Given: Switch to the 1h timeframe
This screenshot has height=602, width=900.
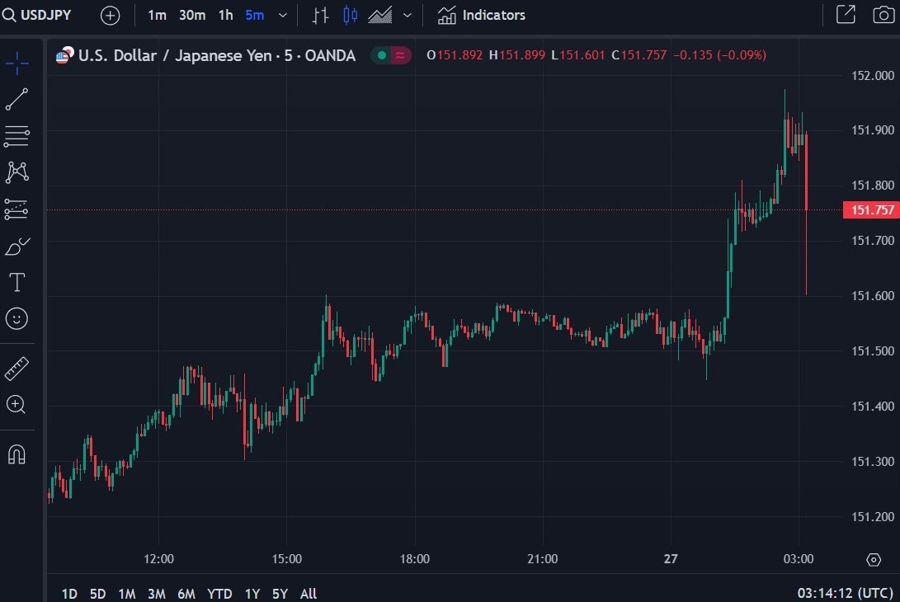Looking at the screenshot, I should (226, 15).
